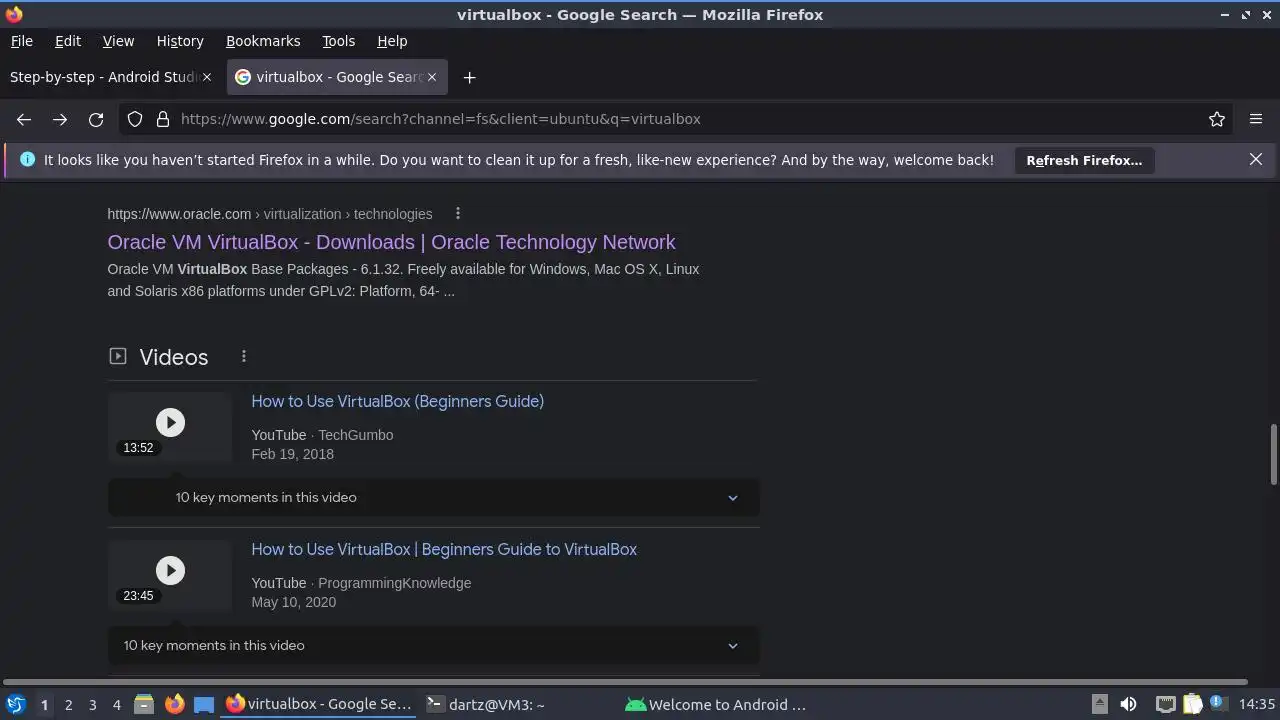Click the 'YouTube · TechGumbo' source text
The image size is (1280, 720).
322,435
